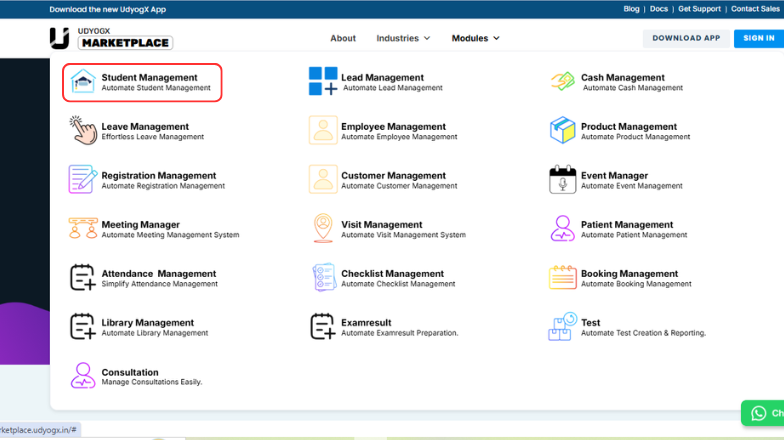The image size is (784, 440).
Task: Click the Visit Management location pin icon
Action: click(x=323, y=228)
